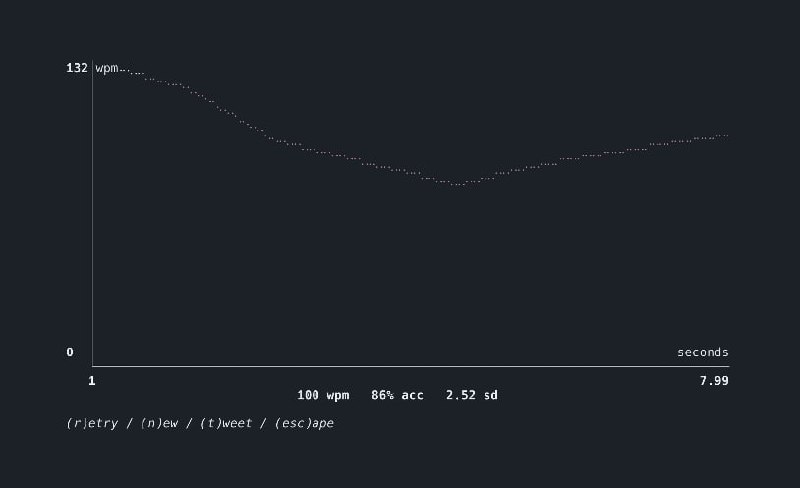Screen dimensions: 800x488
Task: Click the (t)weet option
Action: tap(226, 423)
